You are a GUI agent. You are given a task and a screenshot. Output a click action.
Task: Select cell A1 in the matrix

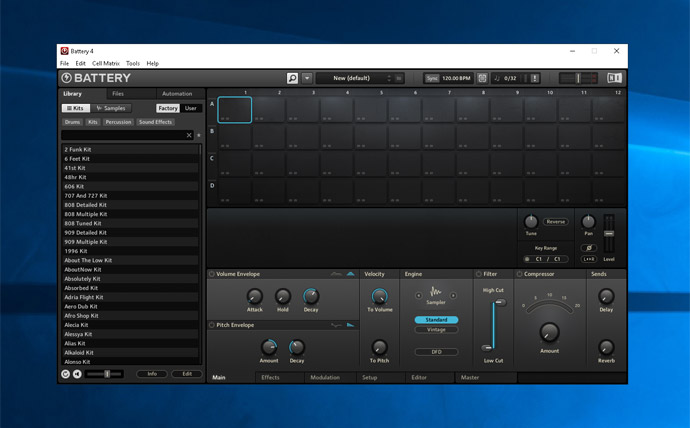click(x=235, y=110)
